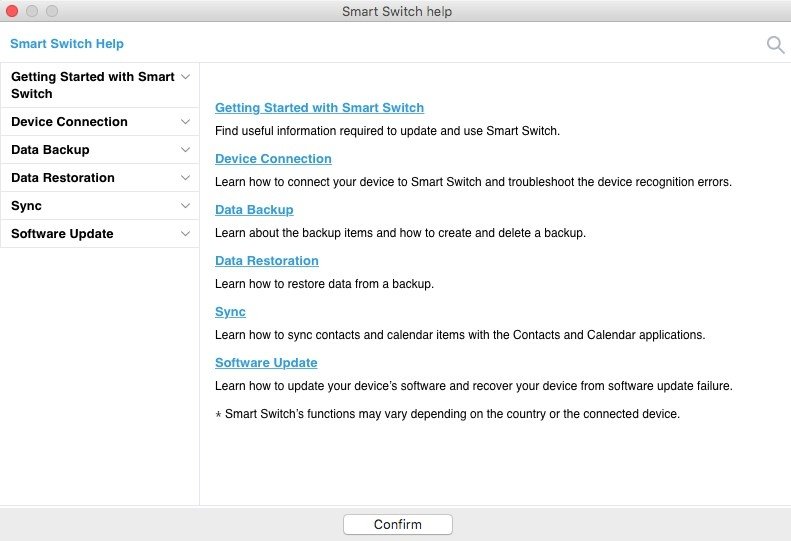Click description about backup items and deleting backups
The image size is (791, 541).
[400, 233]
